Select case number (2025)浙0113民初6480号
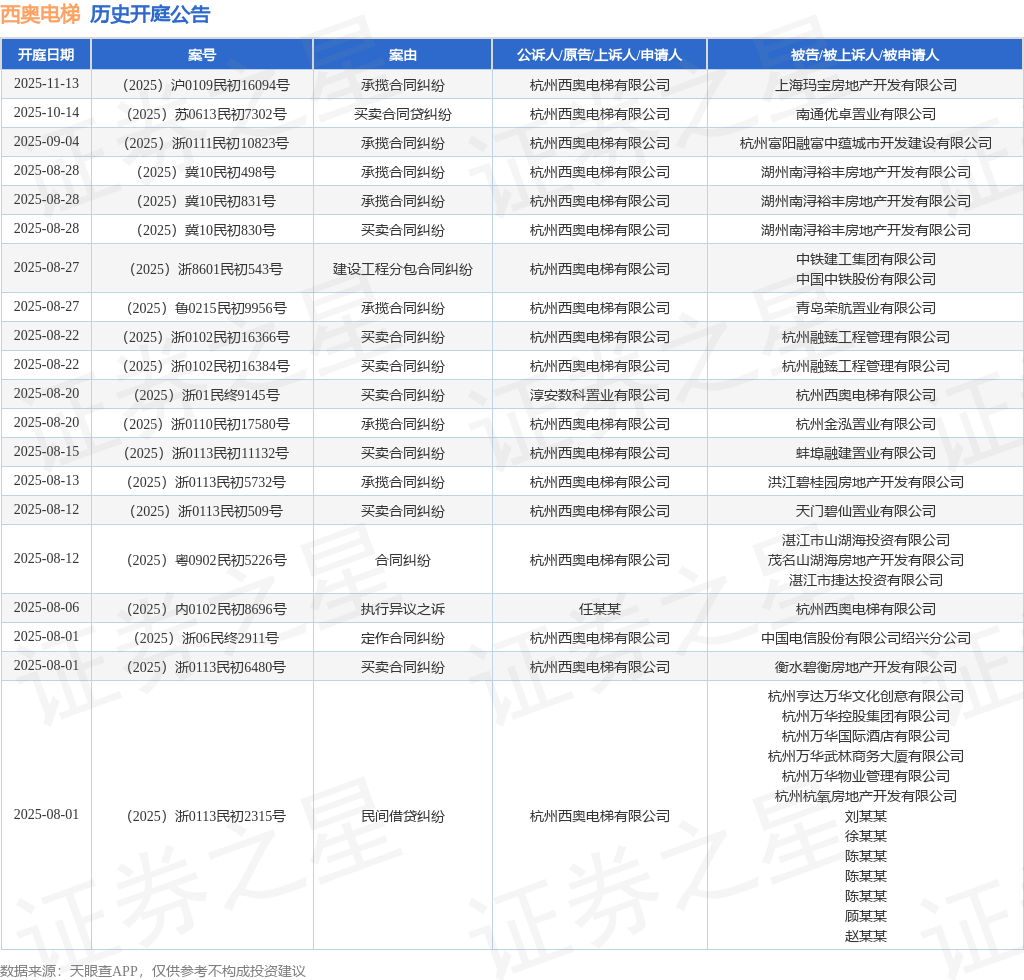 point(206,667)
